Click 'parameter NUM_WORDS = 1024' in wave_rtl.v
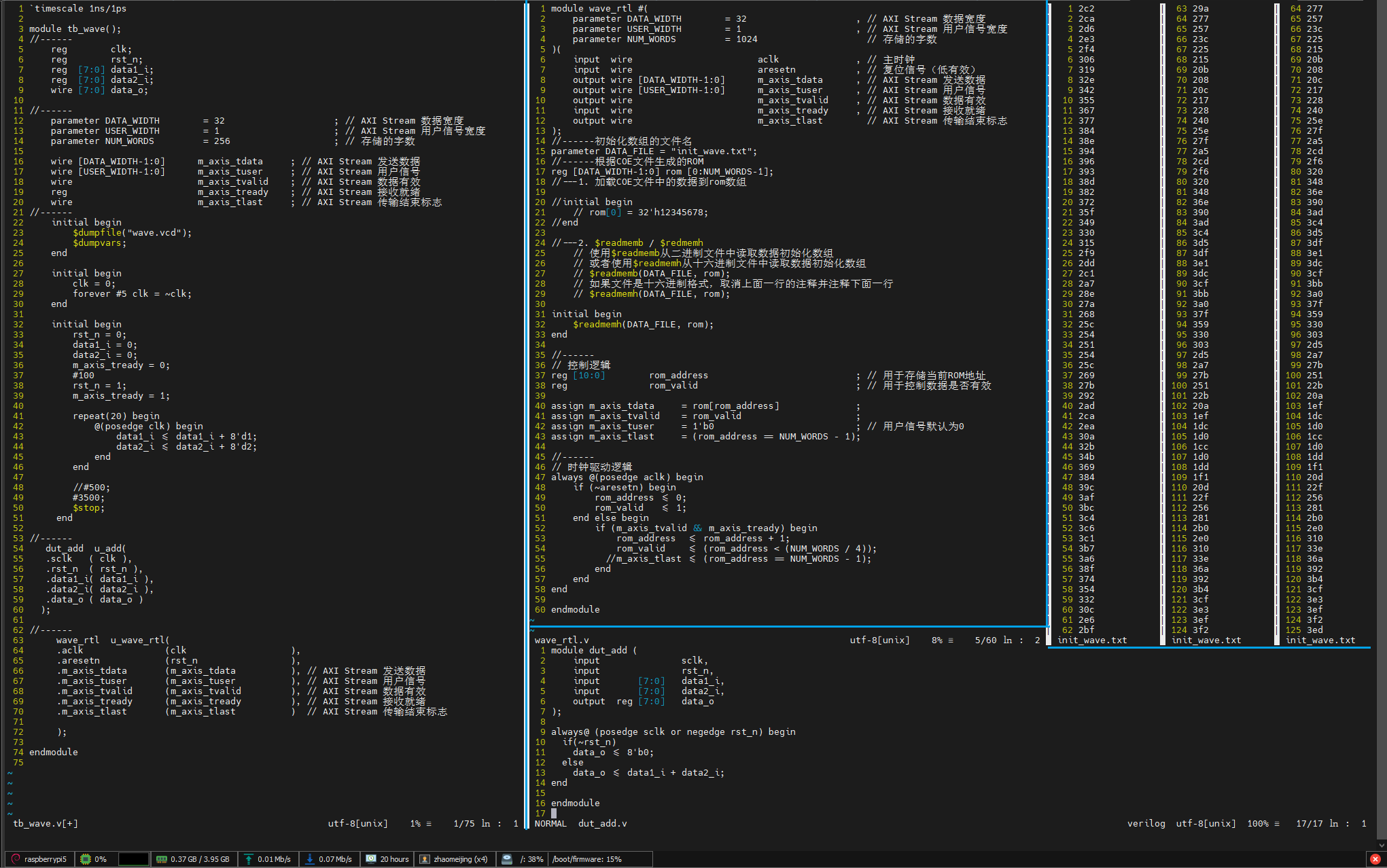 [665, 39]
